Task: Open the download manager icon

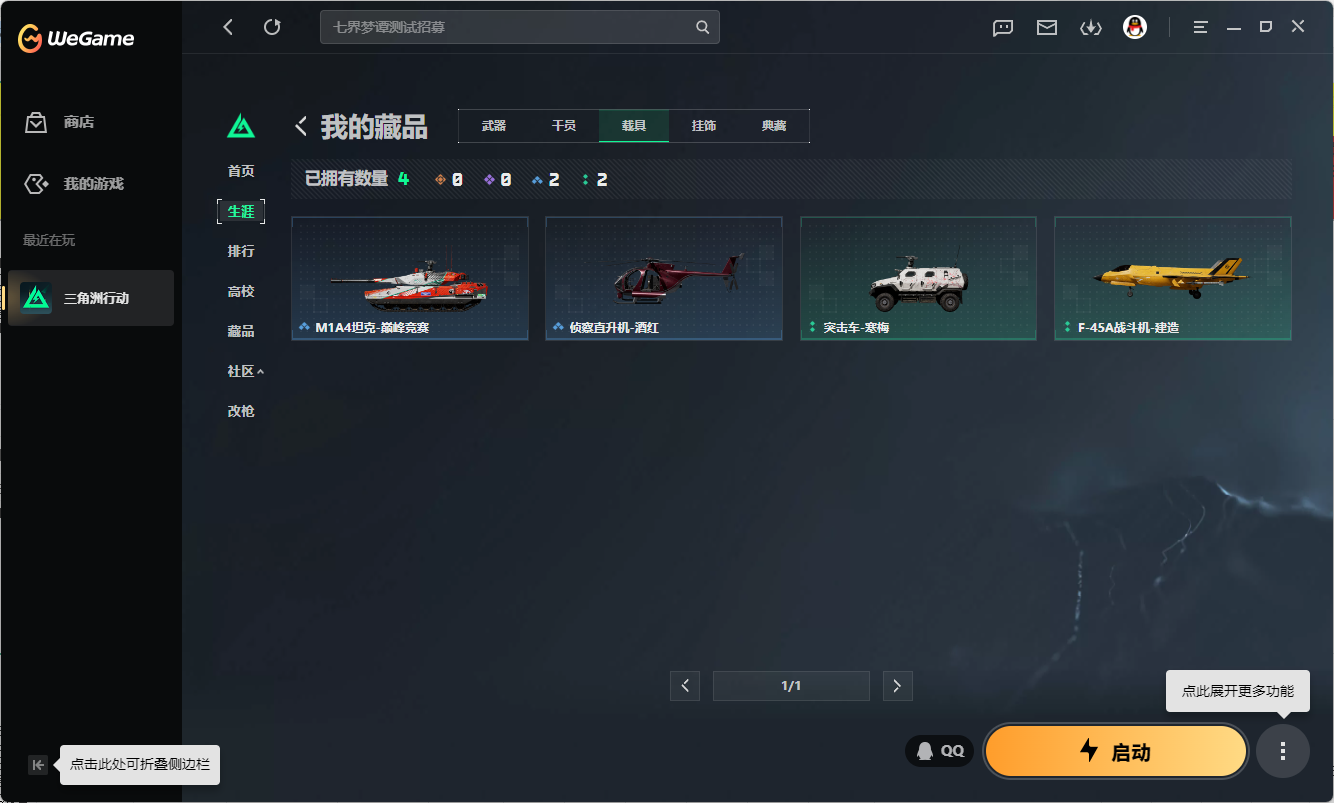Action: 1090,28
